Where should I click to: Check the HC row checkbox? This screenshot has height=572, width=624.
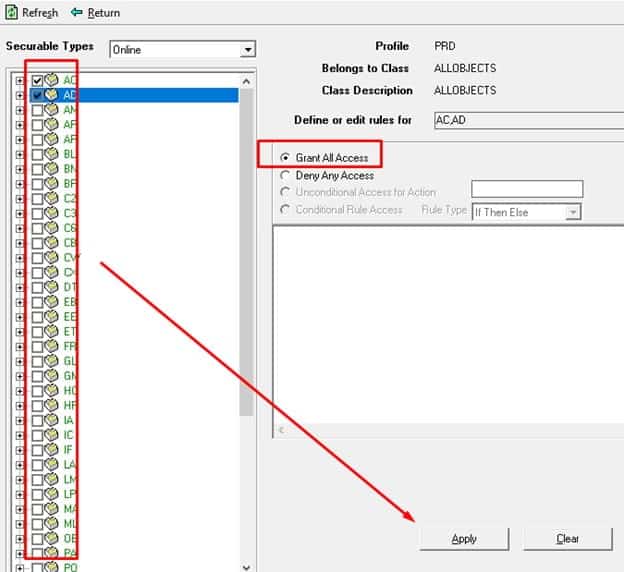[x=37, y=391]
